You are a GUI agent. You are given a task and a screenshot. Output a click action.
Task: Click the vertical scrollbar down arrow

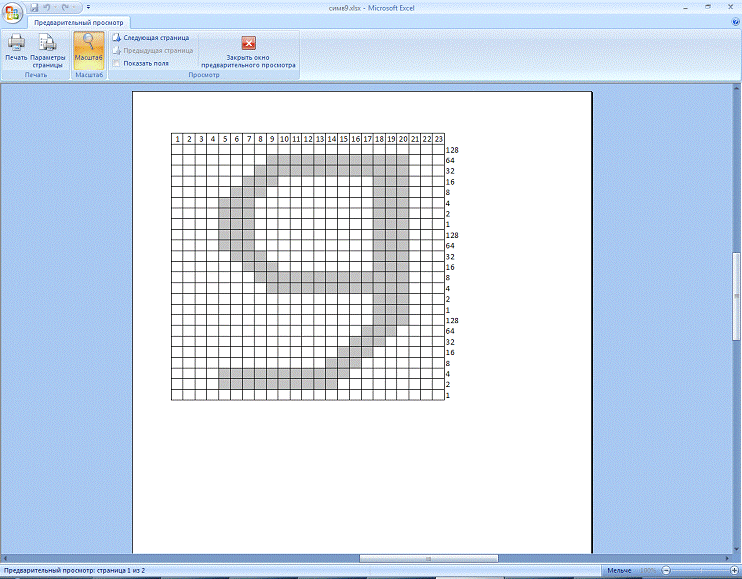coord(737,546)
